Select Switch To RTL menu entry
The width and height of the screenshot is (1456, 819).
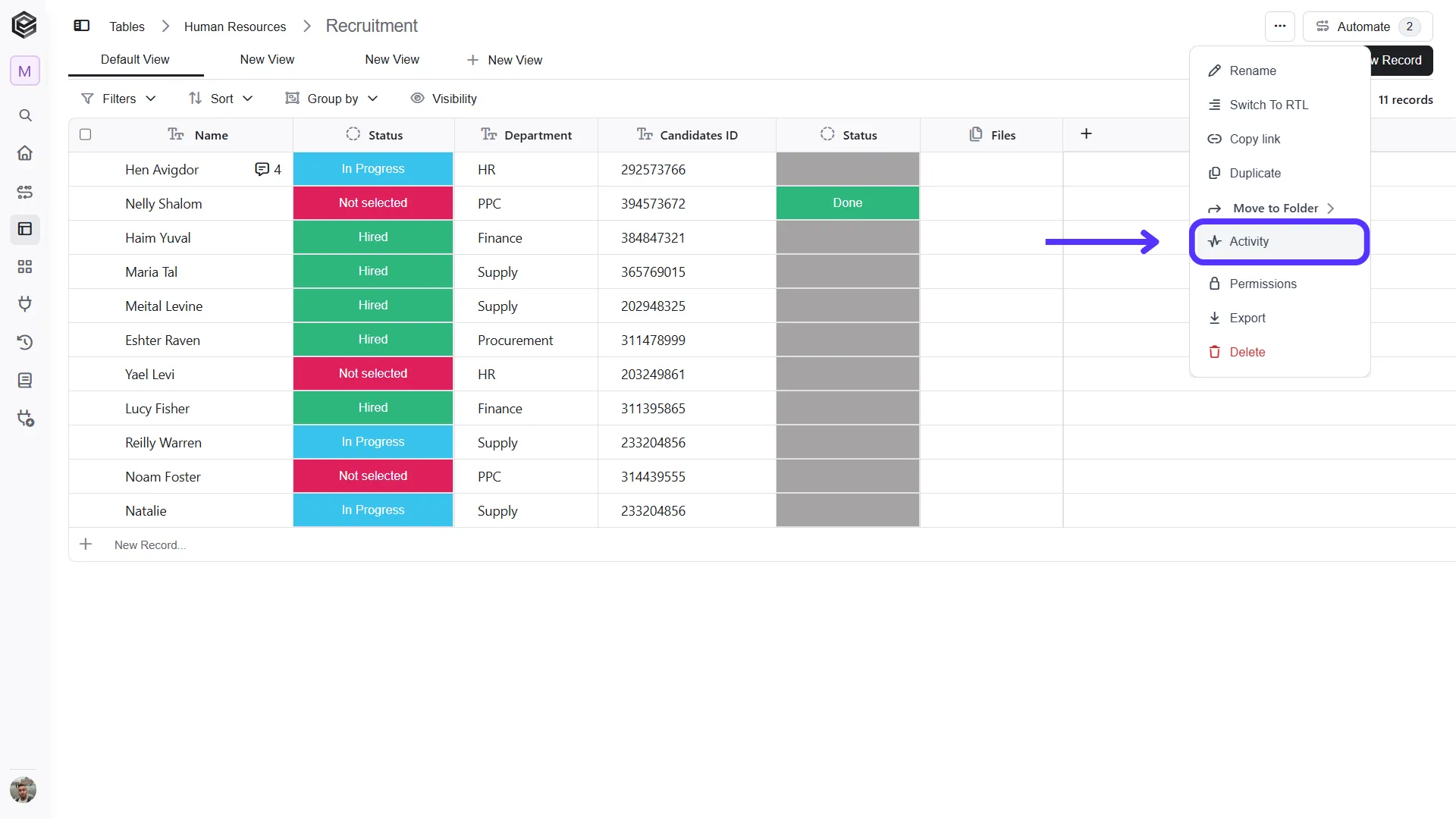pyautogui.click(x=1279, y=105)
